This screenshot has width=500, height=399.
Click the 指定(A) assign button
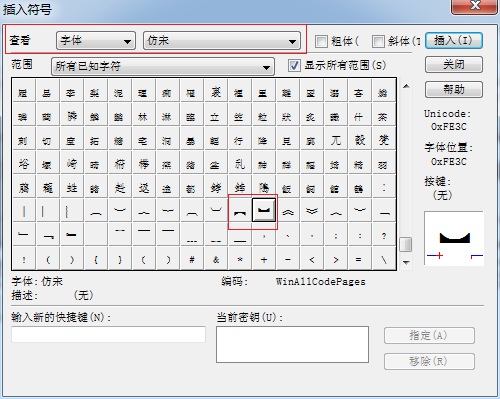tap(429, 335)
